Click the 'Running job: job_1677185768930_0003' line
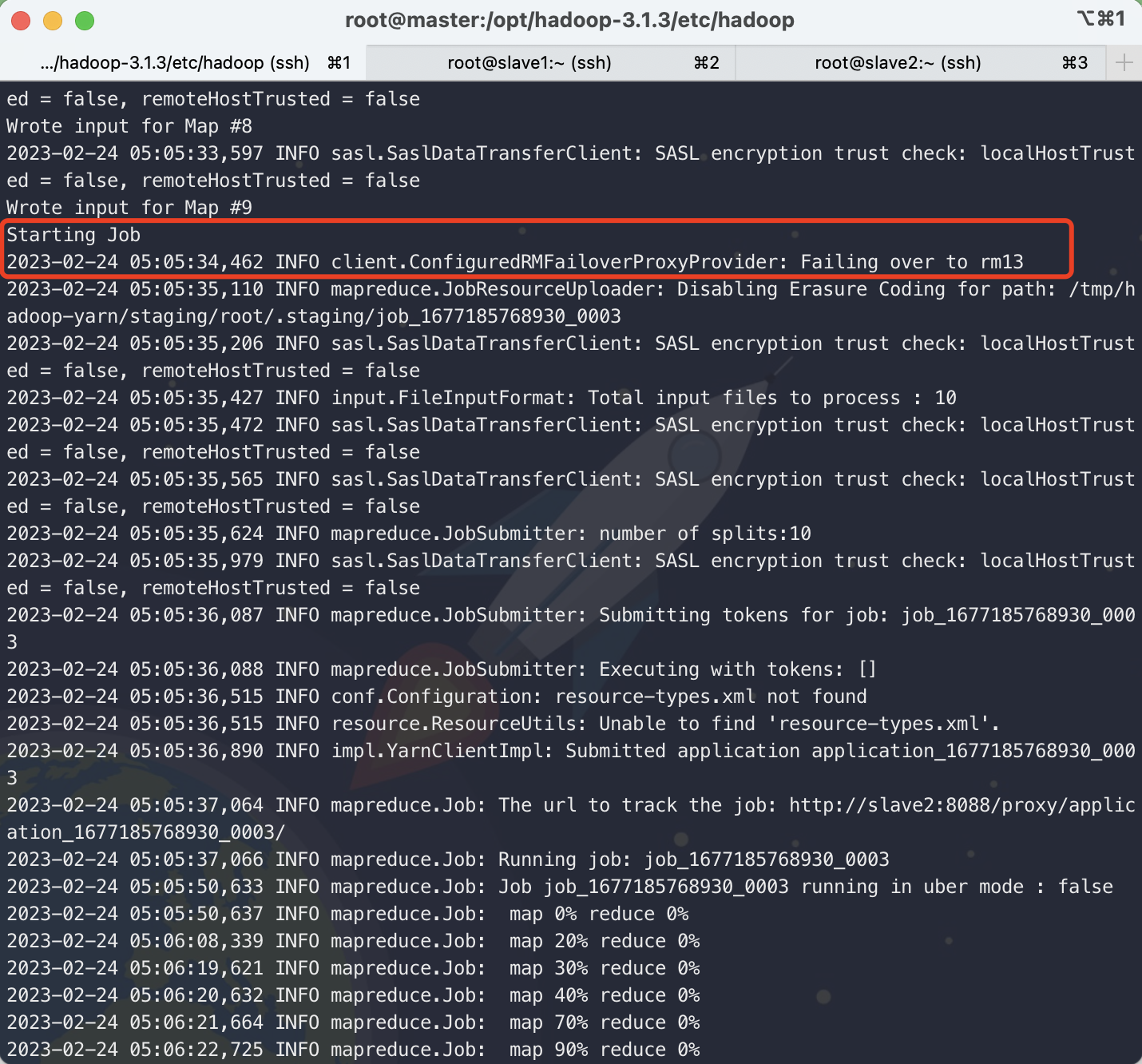 [x=448, y=860]
